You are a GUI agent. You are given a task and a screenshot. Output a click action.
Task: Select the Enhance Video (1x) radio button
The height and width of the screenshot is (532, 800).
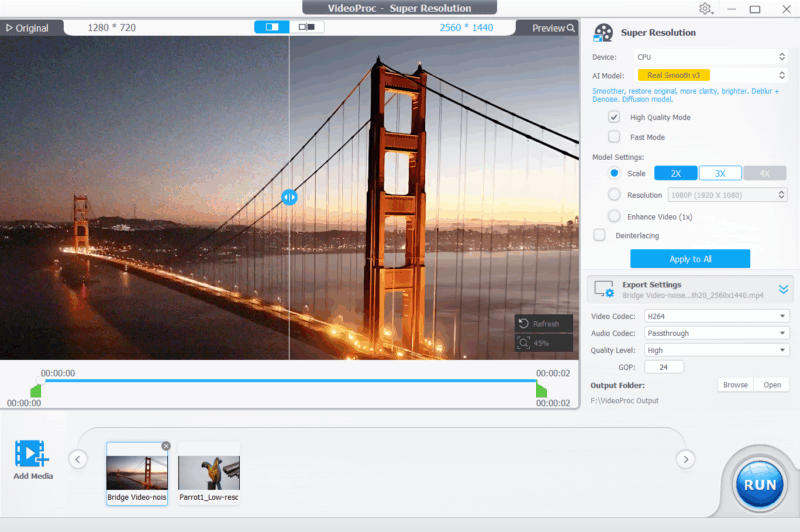[x=614, y=216]
